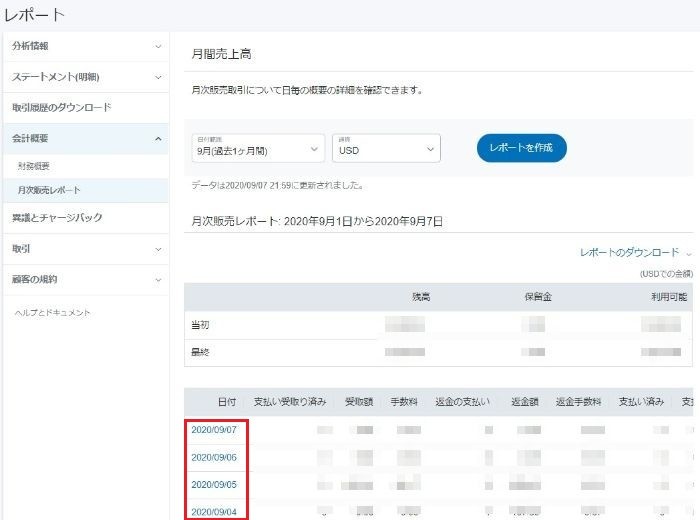
Task: Click the 支払い済み column header
Action: 641,402
